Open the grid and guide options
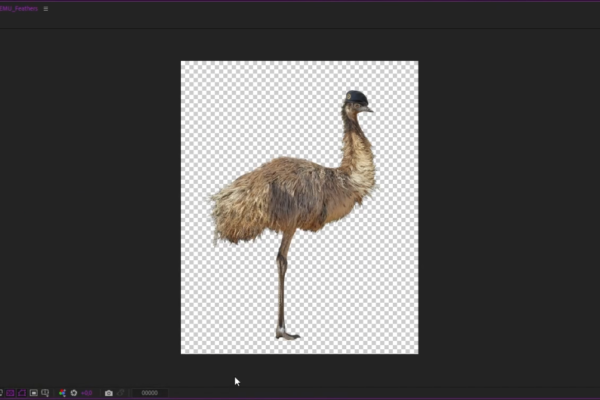This screenshot has width=600, height=400. (x=45, y=393)
